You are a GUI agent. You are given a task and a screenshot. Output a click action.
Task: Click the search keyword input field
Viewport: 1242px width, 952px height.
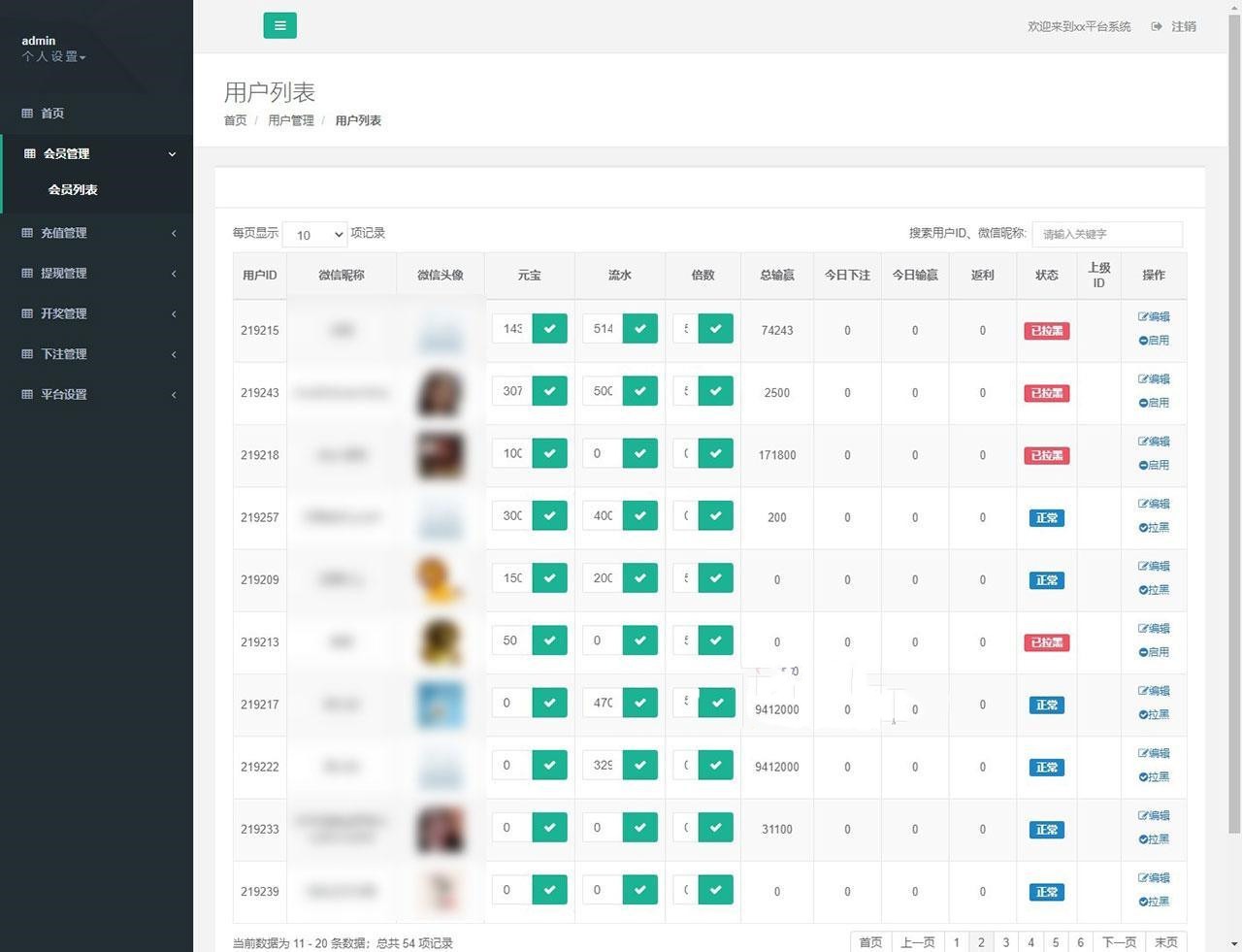tap(1107, 234)
